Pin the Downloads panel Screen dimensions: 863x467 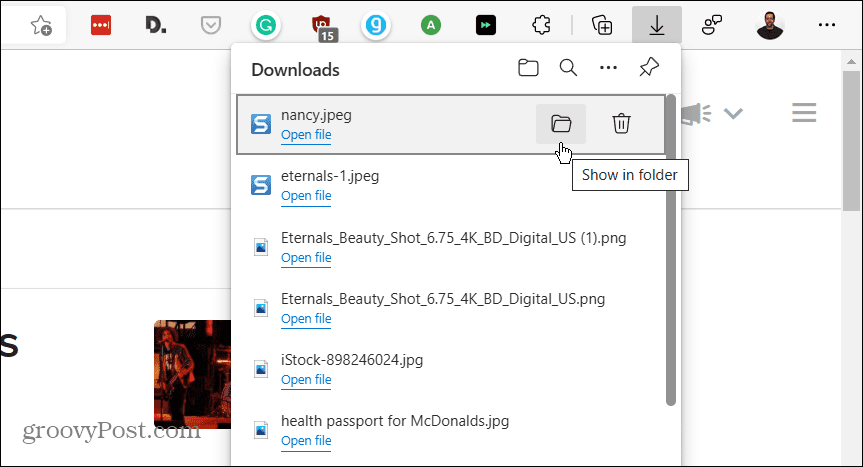coord(649,69)
